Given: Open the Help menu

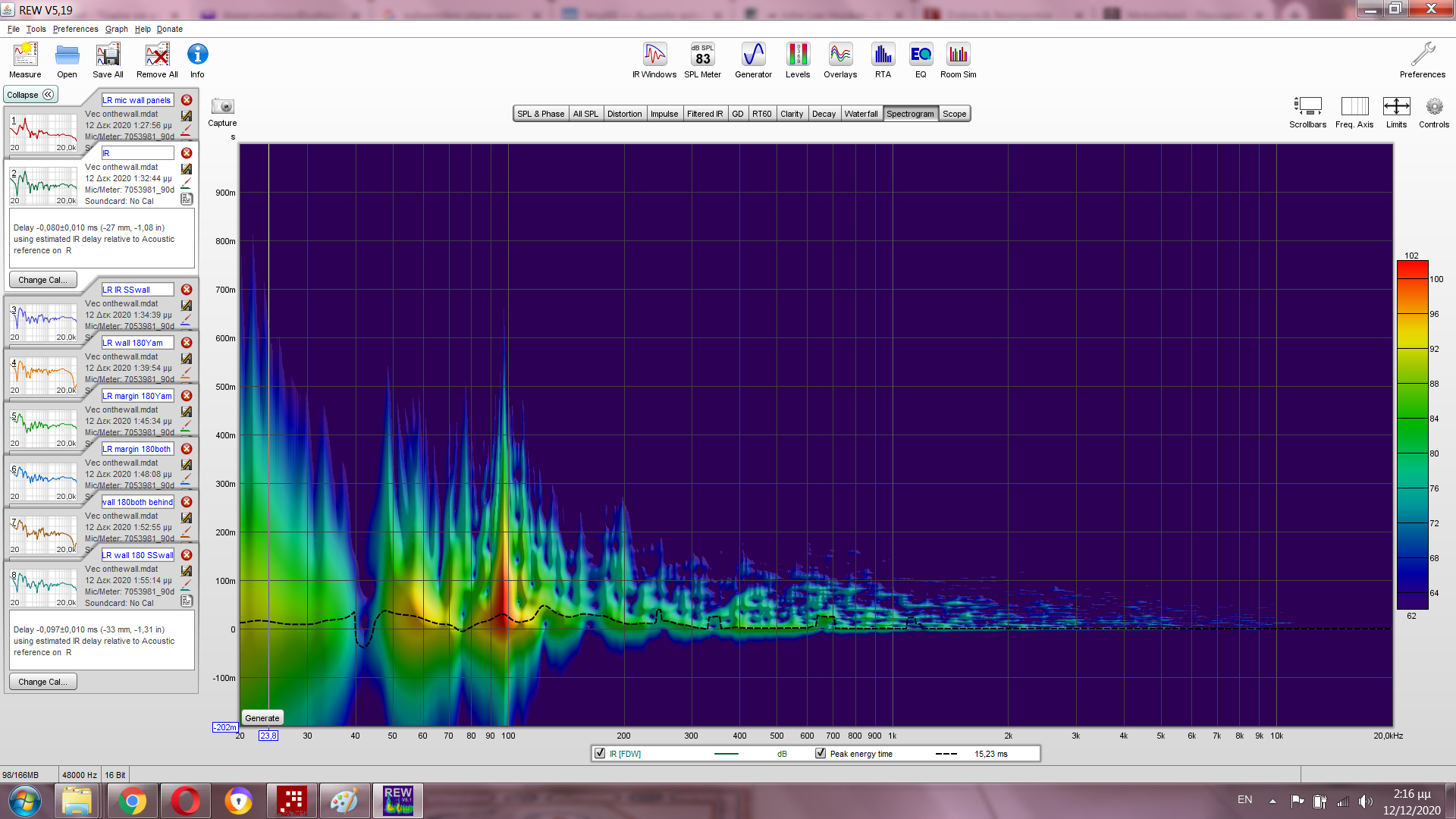Looking at the screenshot, I should pos(143,29).
